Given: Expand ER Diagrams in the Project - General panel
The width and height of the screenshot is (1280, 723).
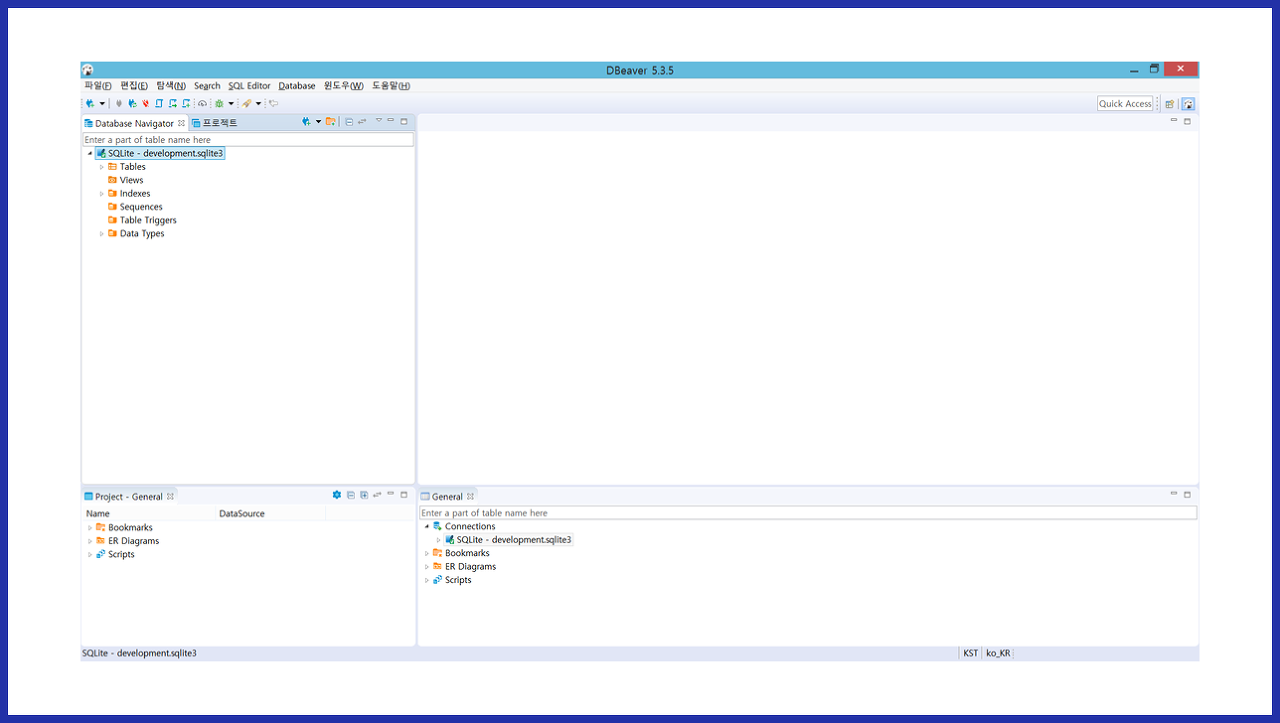Looking at the screenshot, I should coord(90,541).
